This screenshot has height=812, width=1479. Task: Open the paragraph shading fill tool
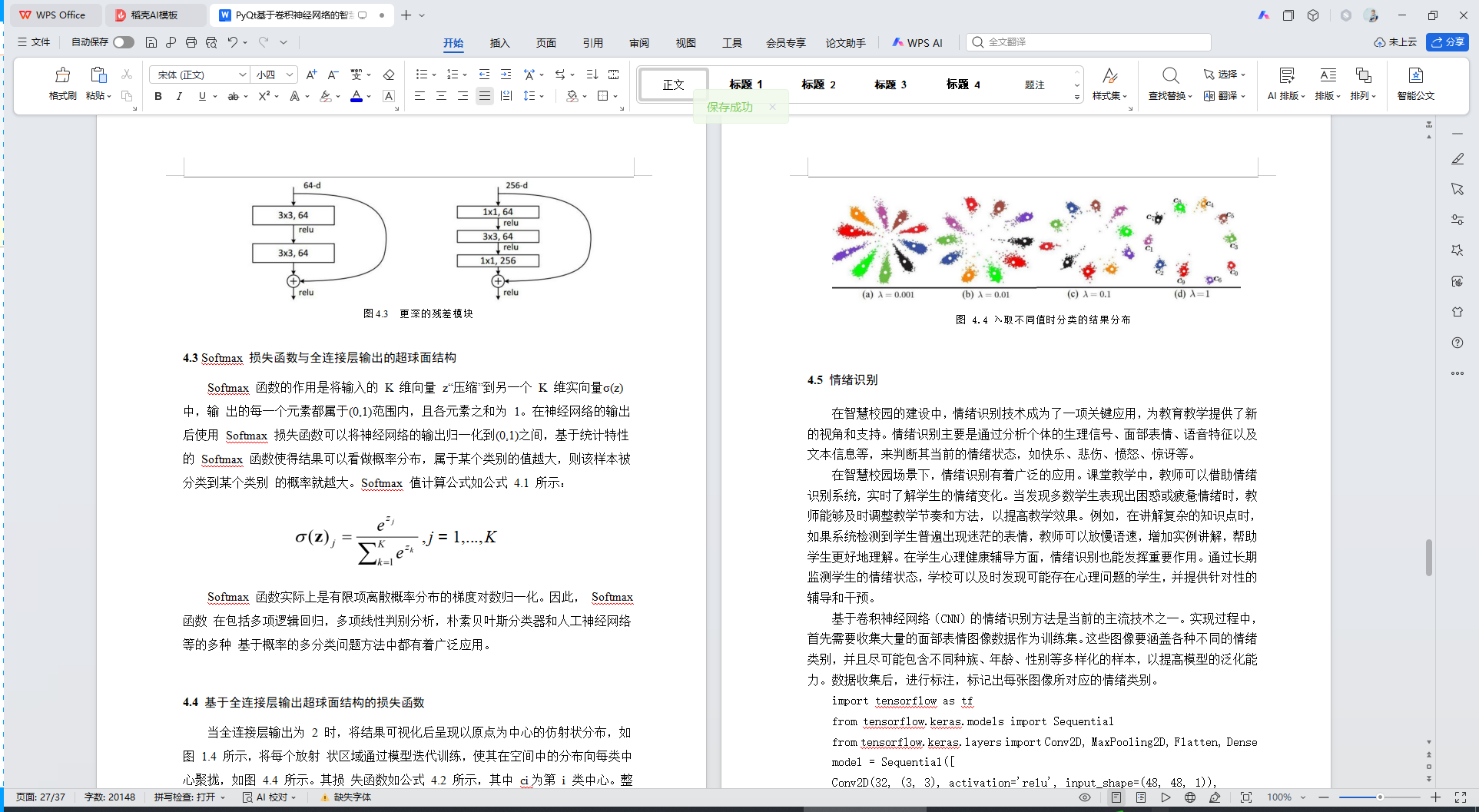(x=572, y=96)
